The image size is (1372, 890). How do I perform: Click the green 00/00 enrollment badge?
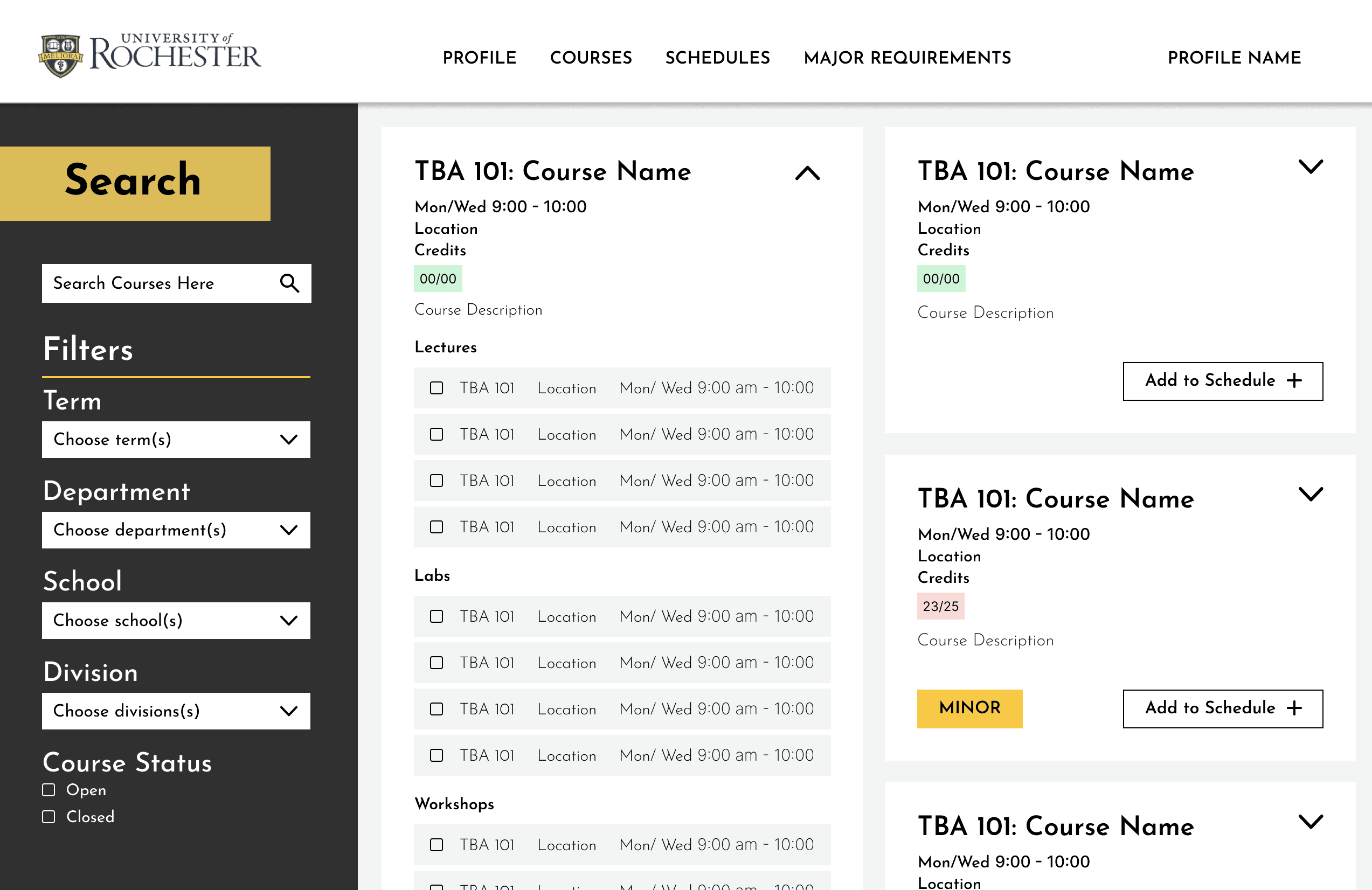coord(438,279)
